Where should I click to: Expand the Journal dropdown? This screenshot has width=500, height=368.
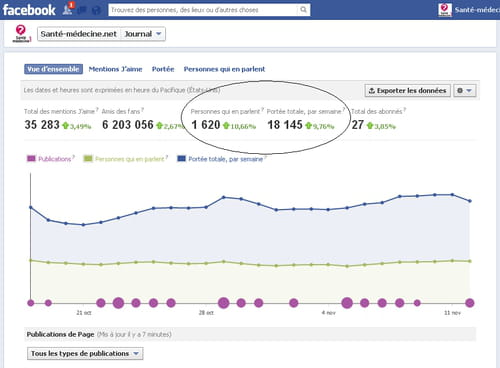pyautogui.click(x=143, y=34)
